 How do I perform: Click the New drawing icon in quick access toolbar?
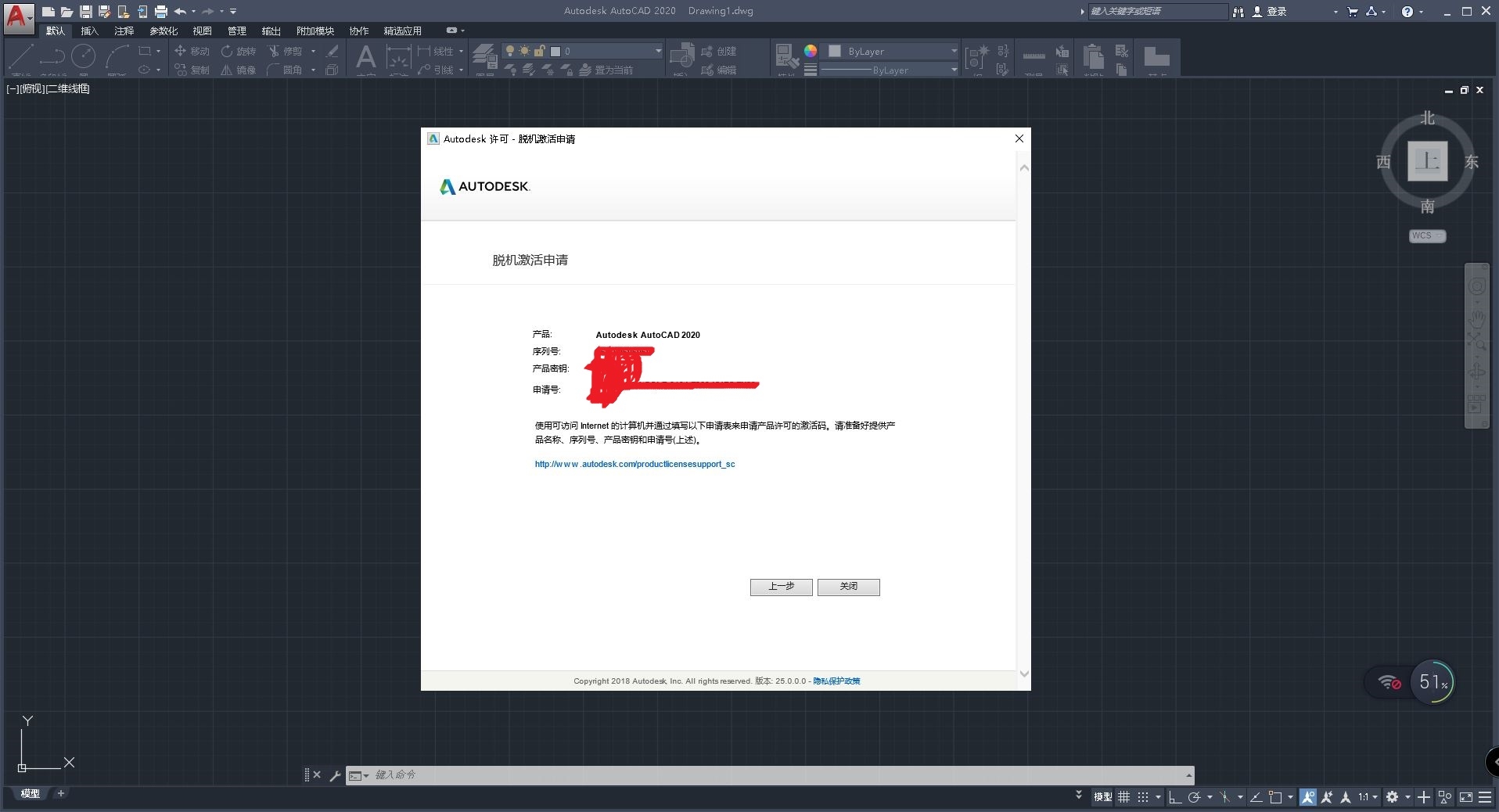[x=49, y=12]
